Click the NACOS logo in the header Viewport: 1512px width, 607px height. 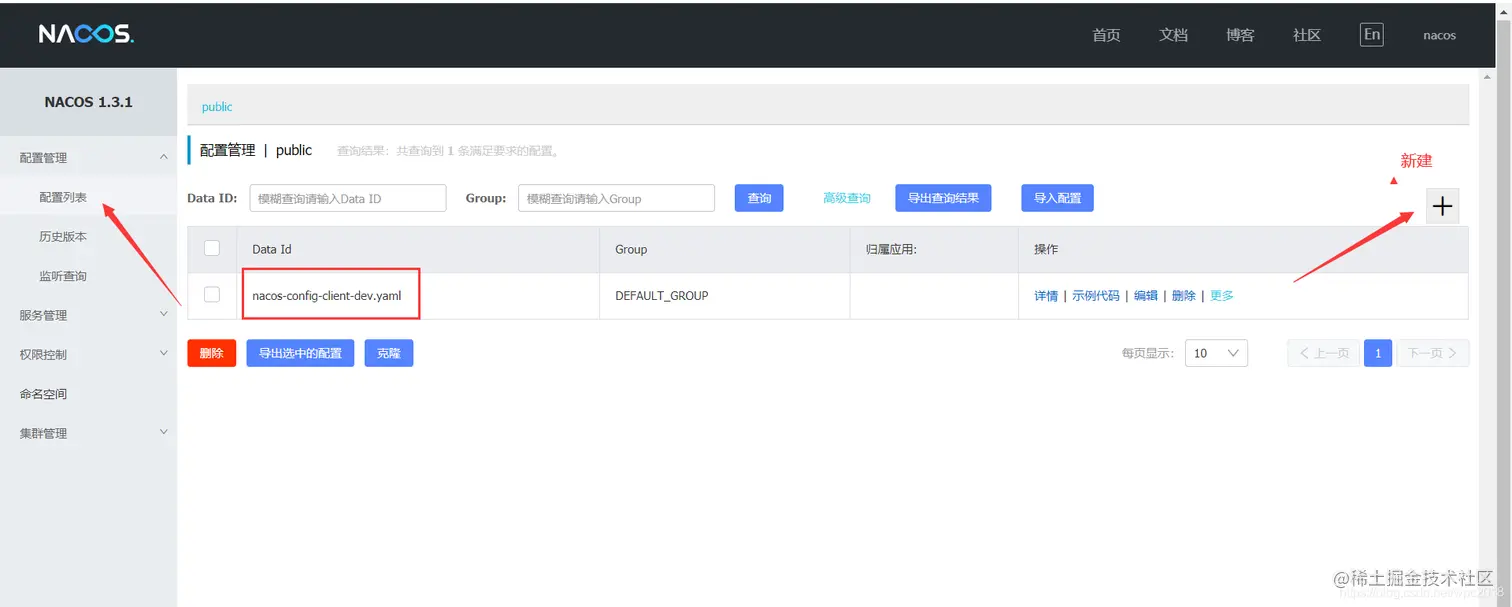[x=86, y=34]
